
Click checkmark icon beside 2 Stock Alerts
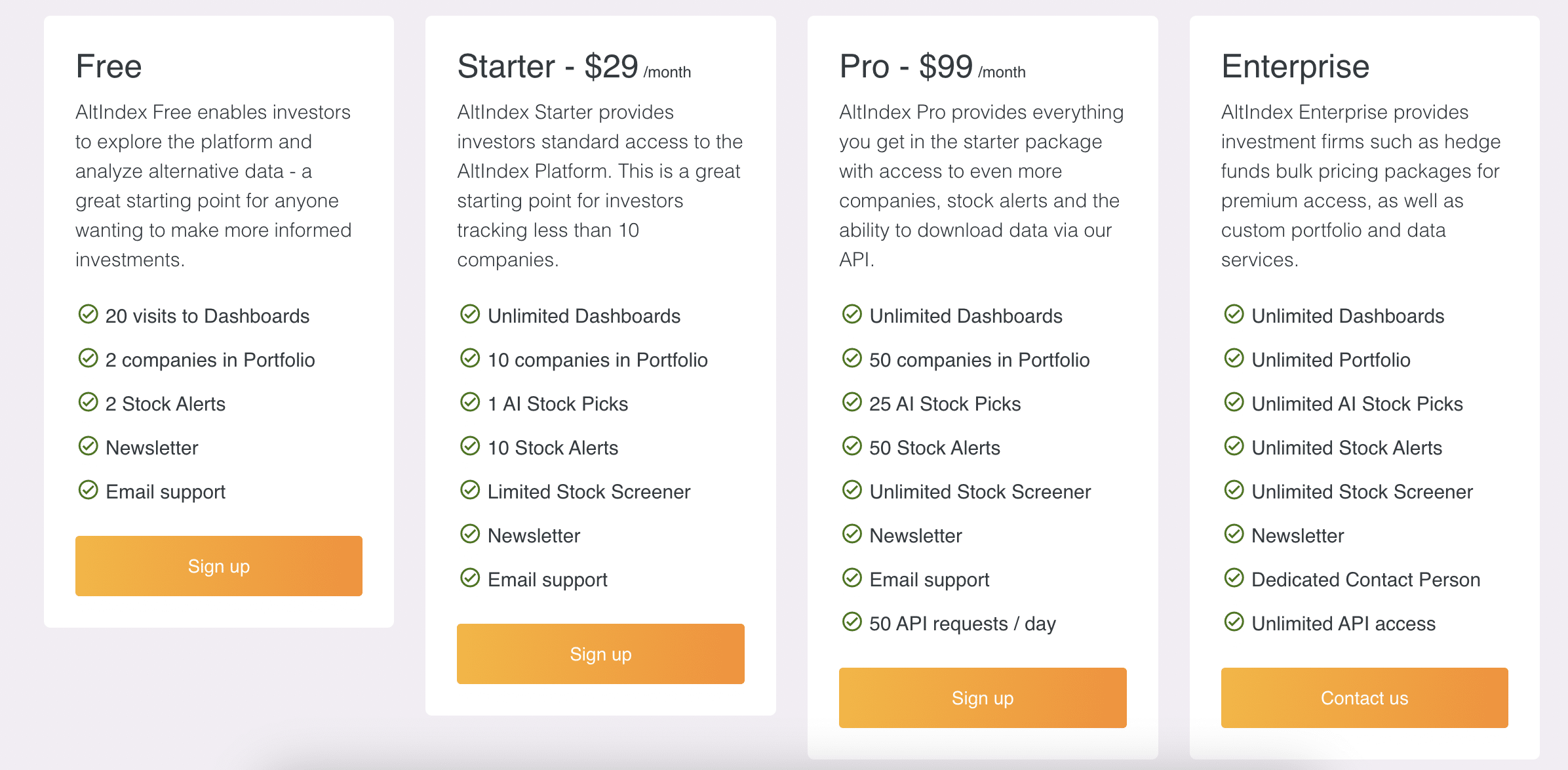[x=88, y=402]
